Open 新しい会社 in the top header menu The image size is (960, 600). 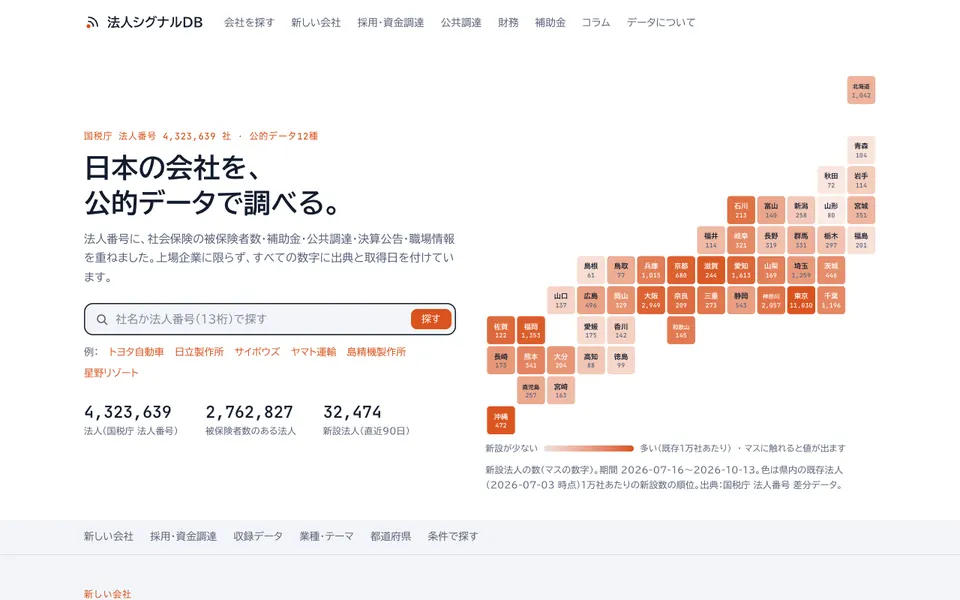coord(316,23)
